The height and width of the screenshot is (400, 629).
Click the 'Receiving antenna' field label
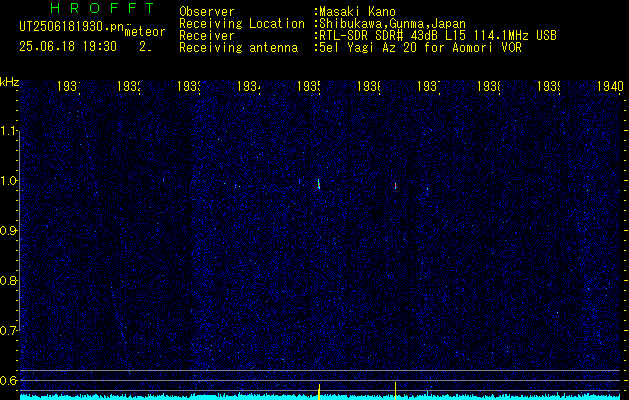coord(238,48)
